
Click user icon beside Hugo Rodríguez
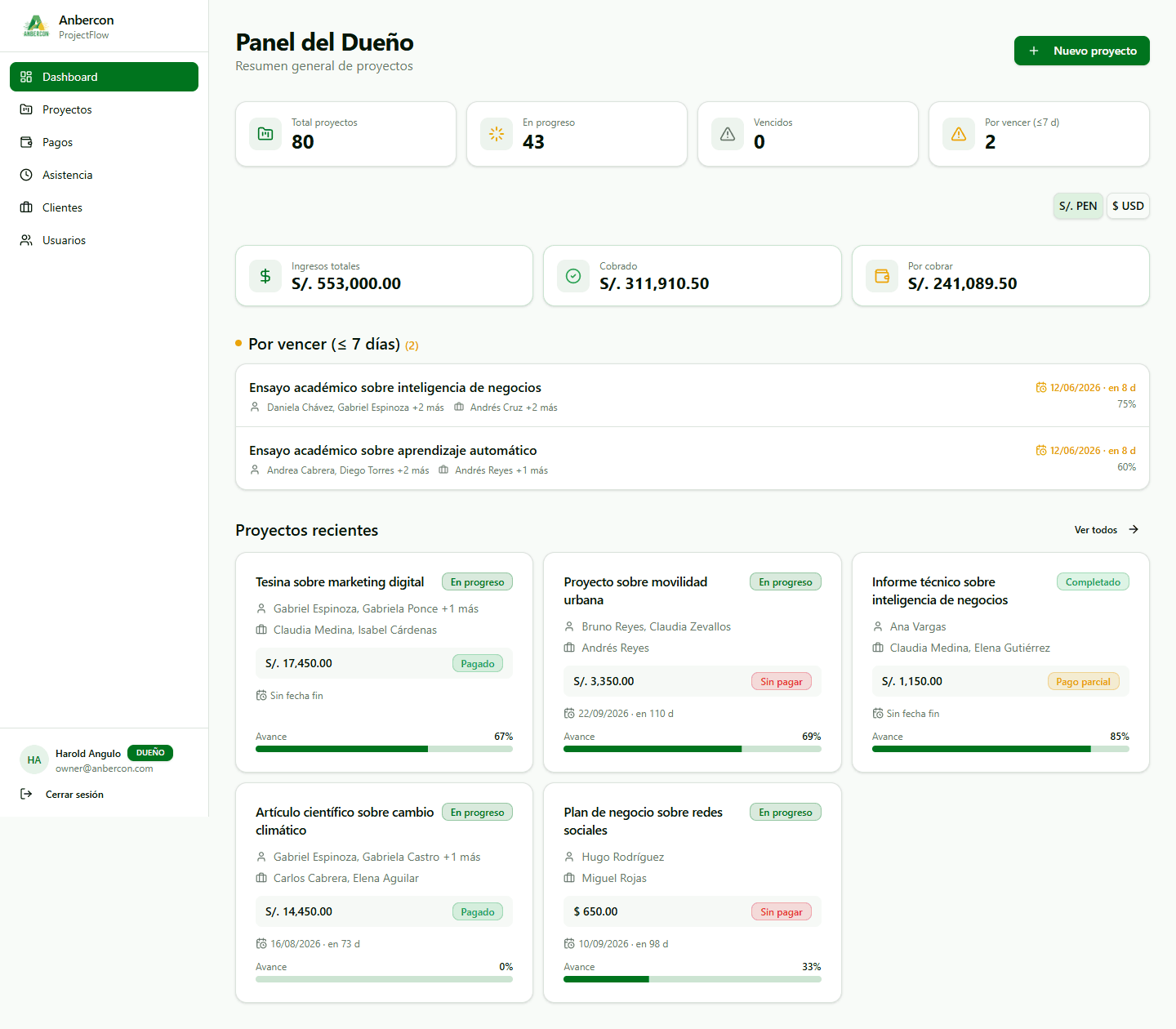coord(569,857)
